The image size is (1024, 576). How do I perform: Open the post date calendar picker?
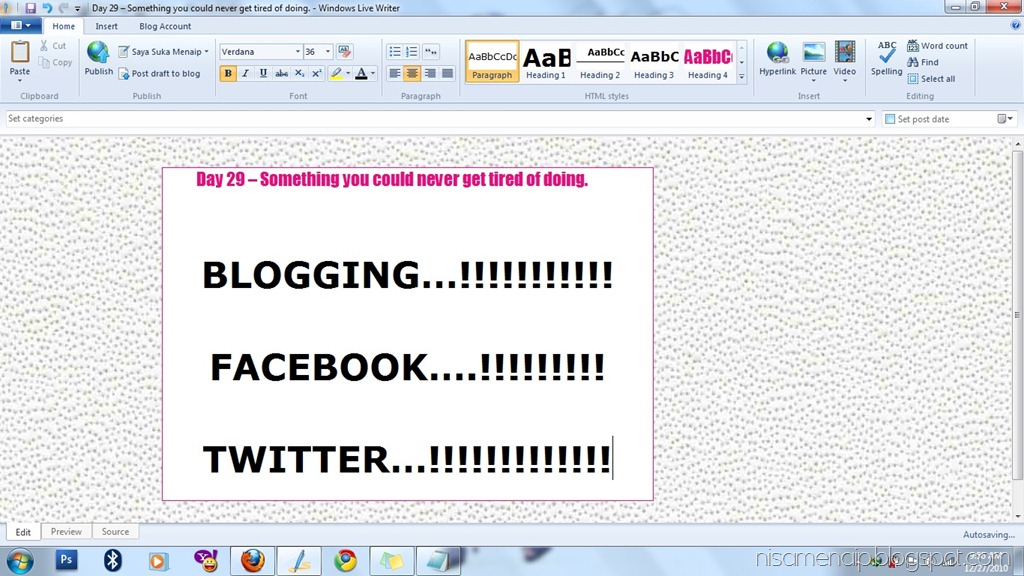[1004, 119]
